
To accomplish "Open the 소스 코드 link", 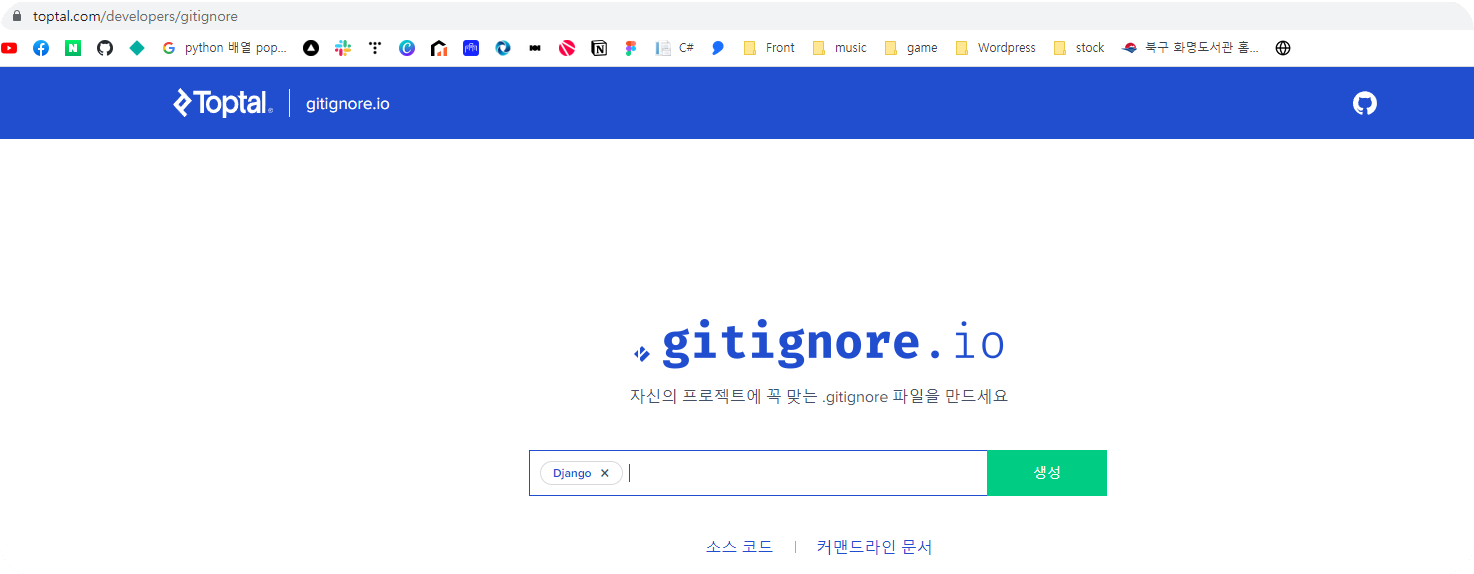I will pos(739,547).
